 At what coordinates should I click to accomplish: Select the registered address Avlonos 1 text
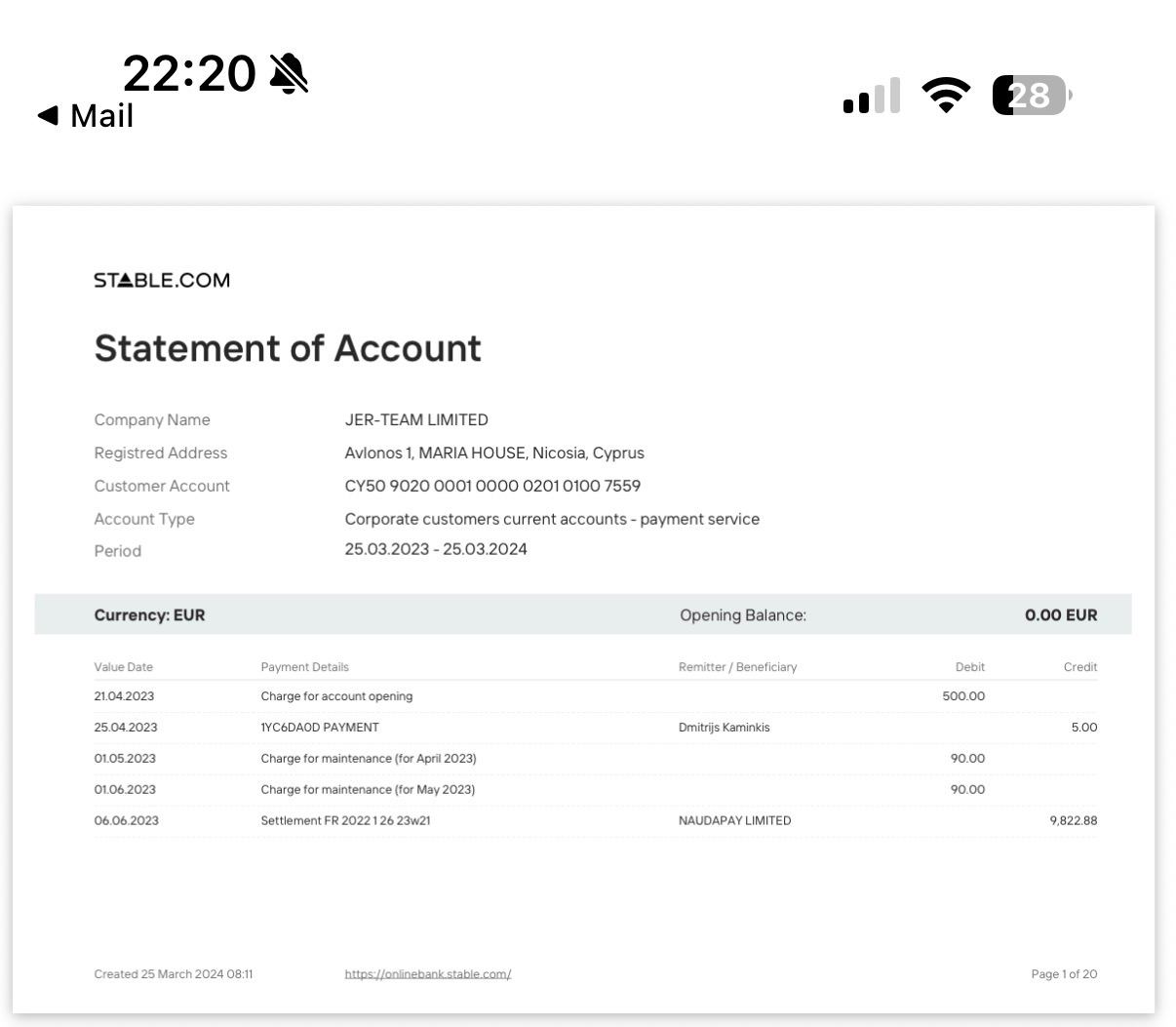494,454
